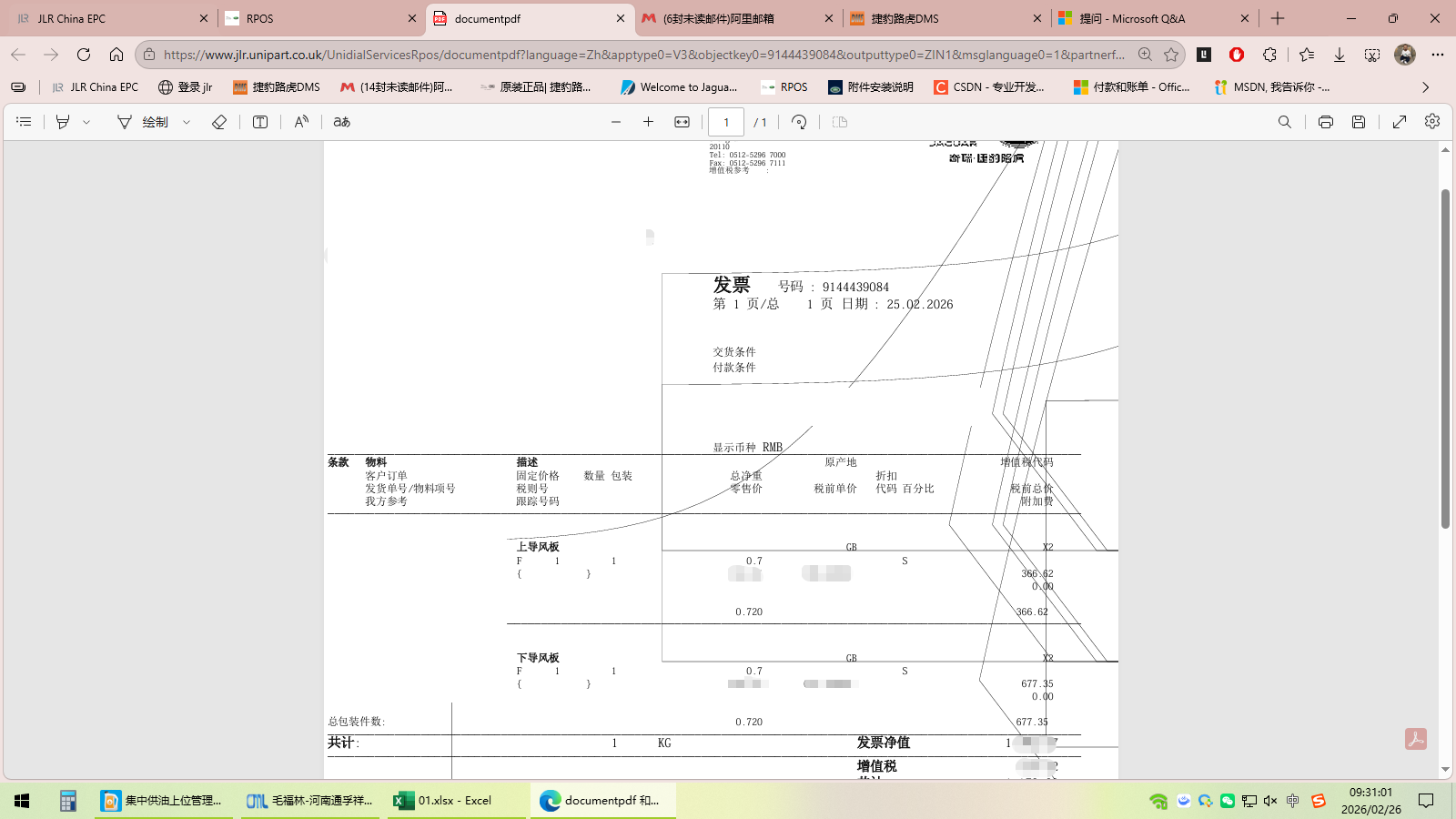Click the fit to width icon
Screen dimensions: 1456x819
click(x=682, y=122)
